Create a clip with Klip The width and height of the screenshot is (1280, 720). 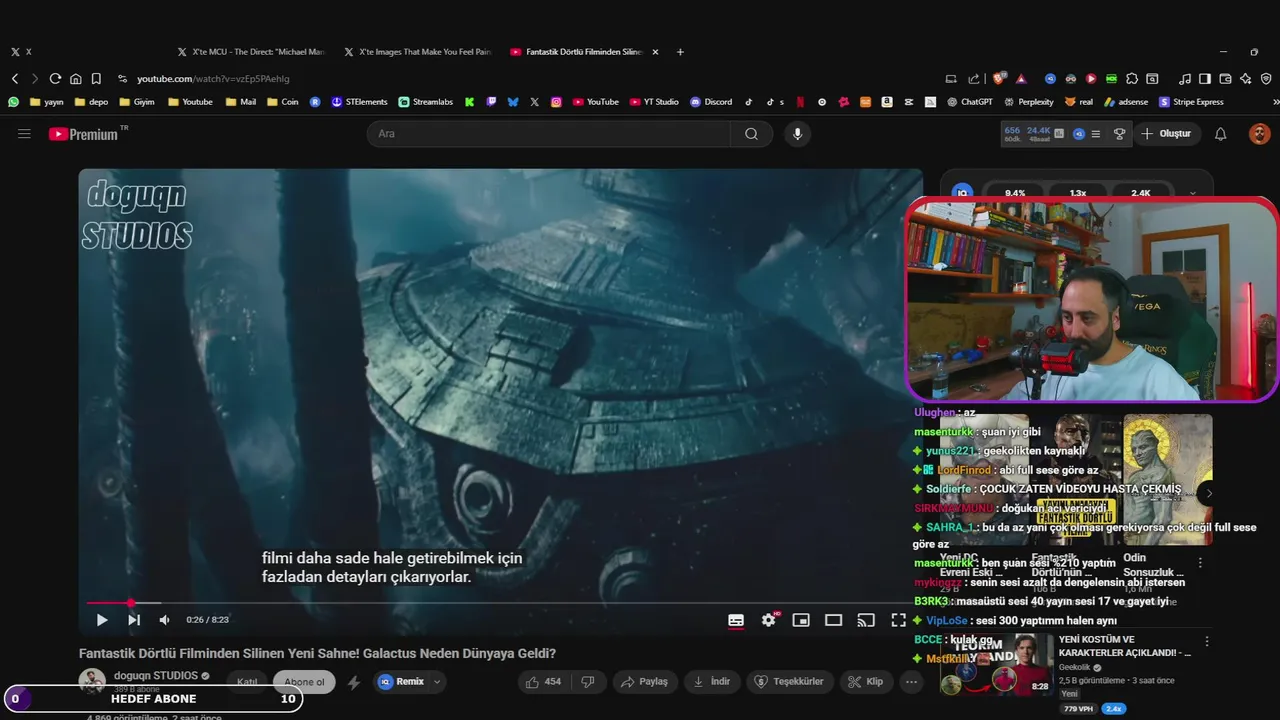click(x=865, y=682)
